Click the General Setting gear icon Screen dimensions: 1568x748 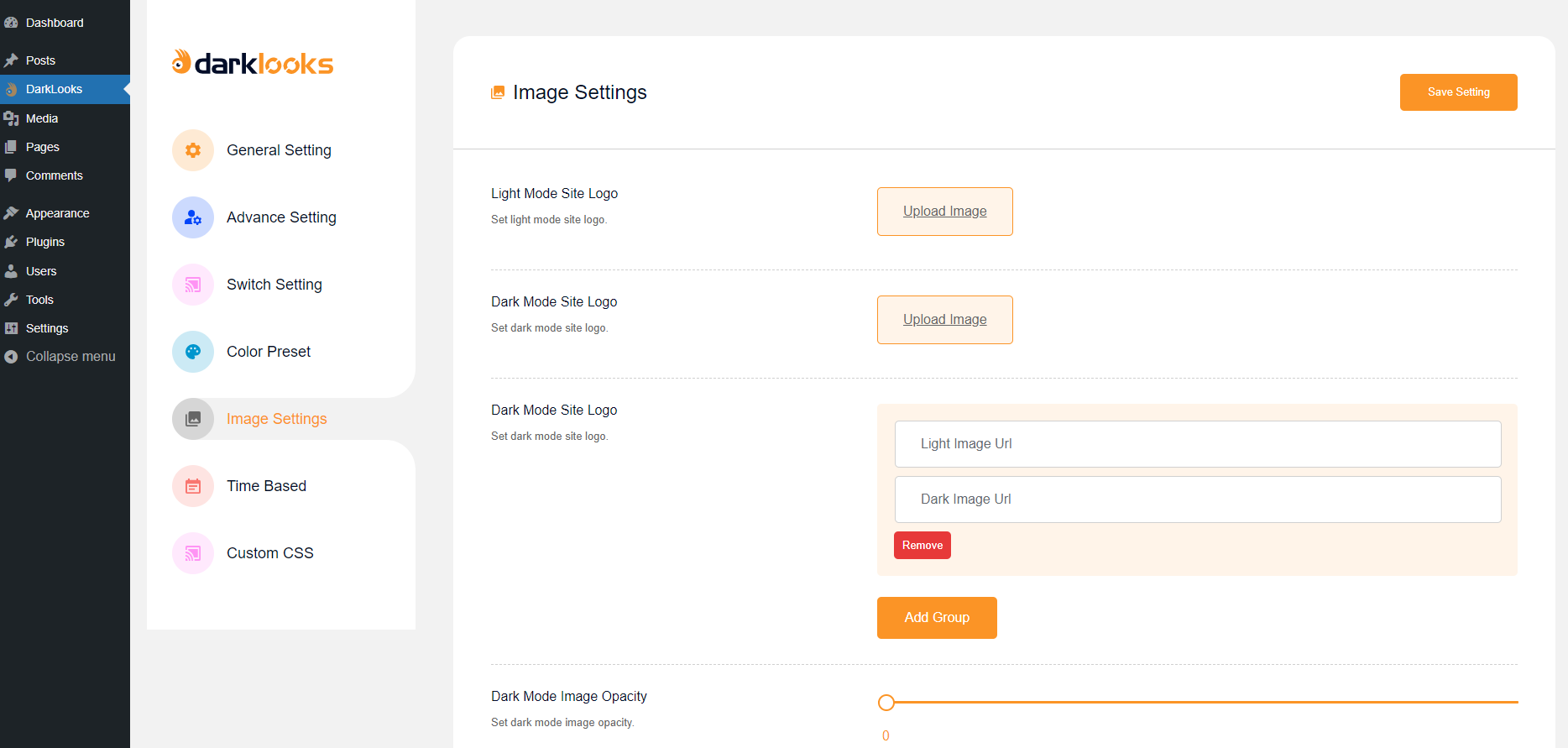point(193,150)
